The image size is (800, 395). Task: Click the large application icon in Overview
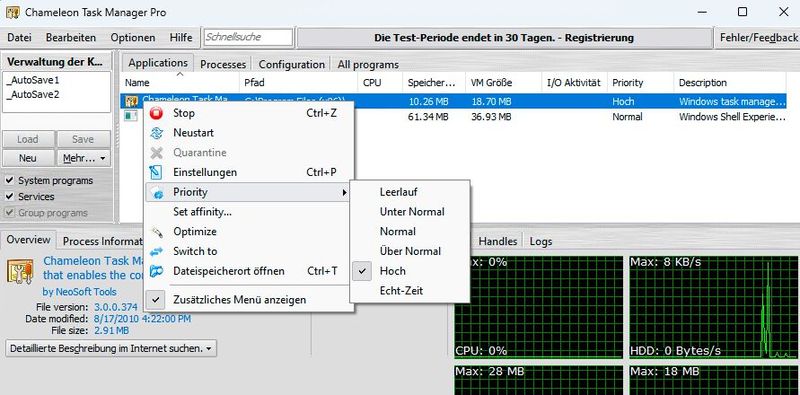click(x=20, y=271)
